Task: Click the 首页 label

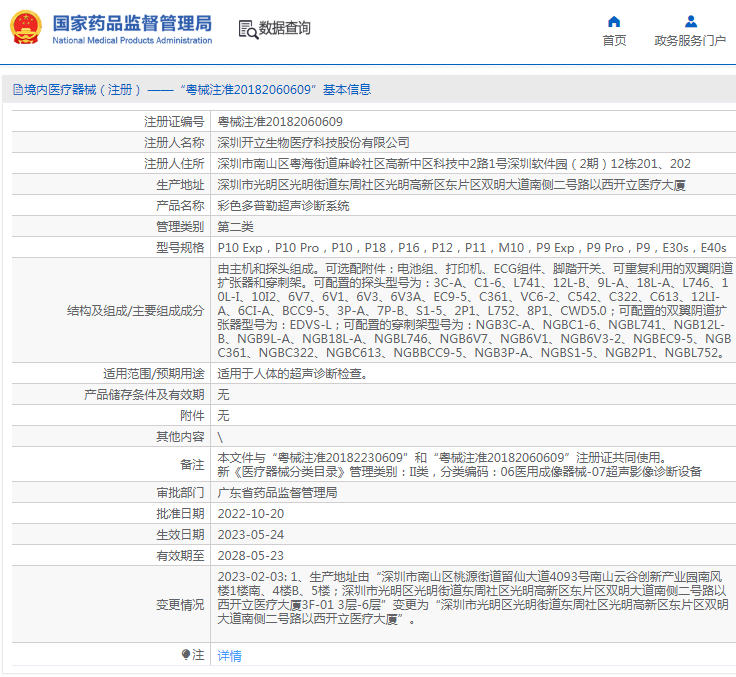Action: 614,41
